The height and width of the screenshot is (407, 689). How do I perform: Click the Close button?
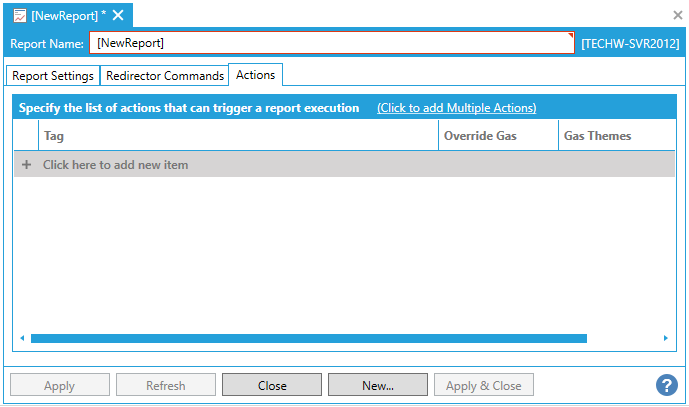click(272, 385)
